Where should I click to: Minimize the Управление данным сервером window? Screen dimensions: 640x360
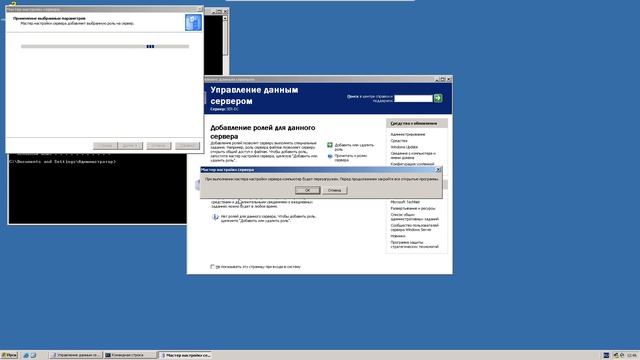click(x=437, y=79)
